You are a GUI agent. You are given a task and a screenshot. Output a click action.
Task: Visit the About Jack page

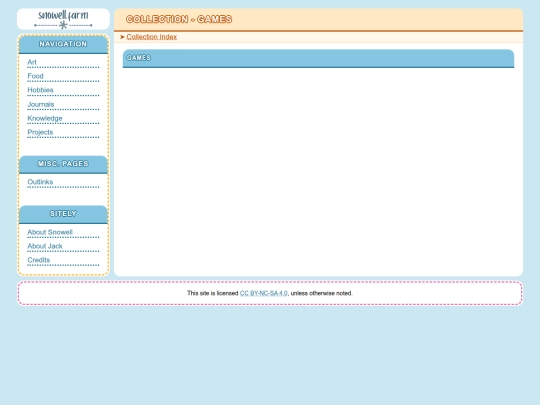45,246
